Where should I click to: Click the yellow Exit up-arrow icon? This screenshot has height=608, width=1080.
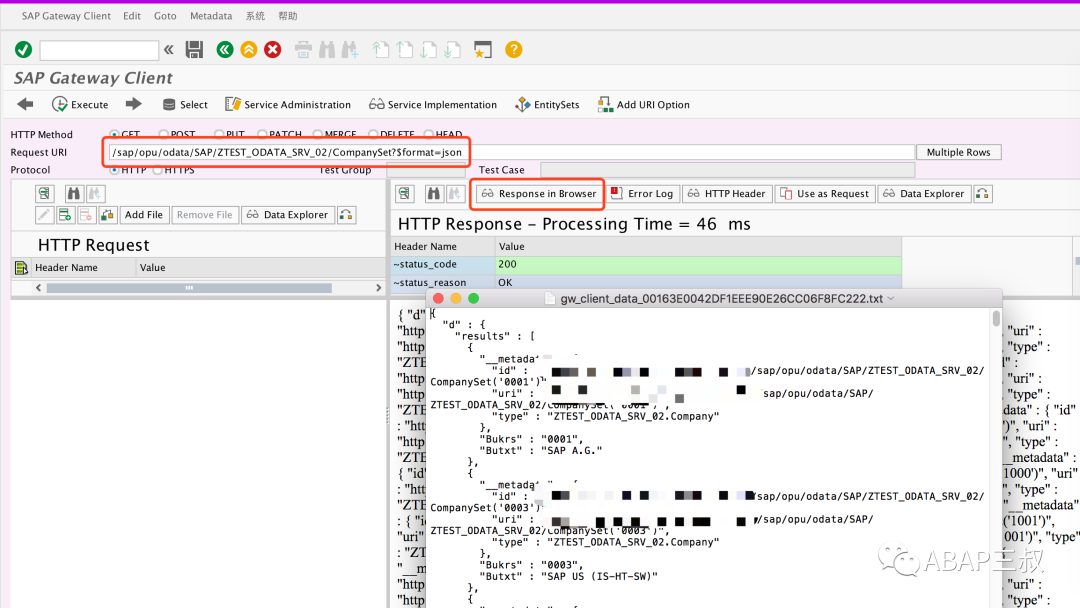[249, 50]
